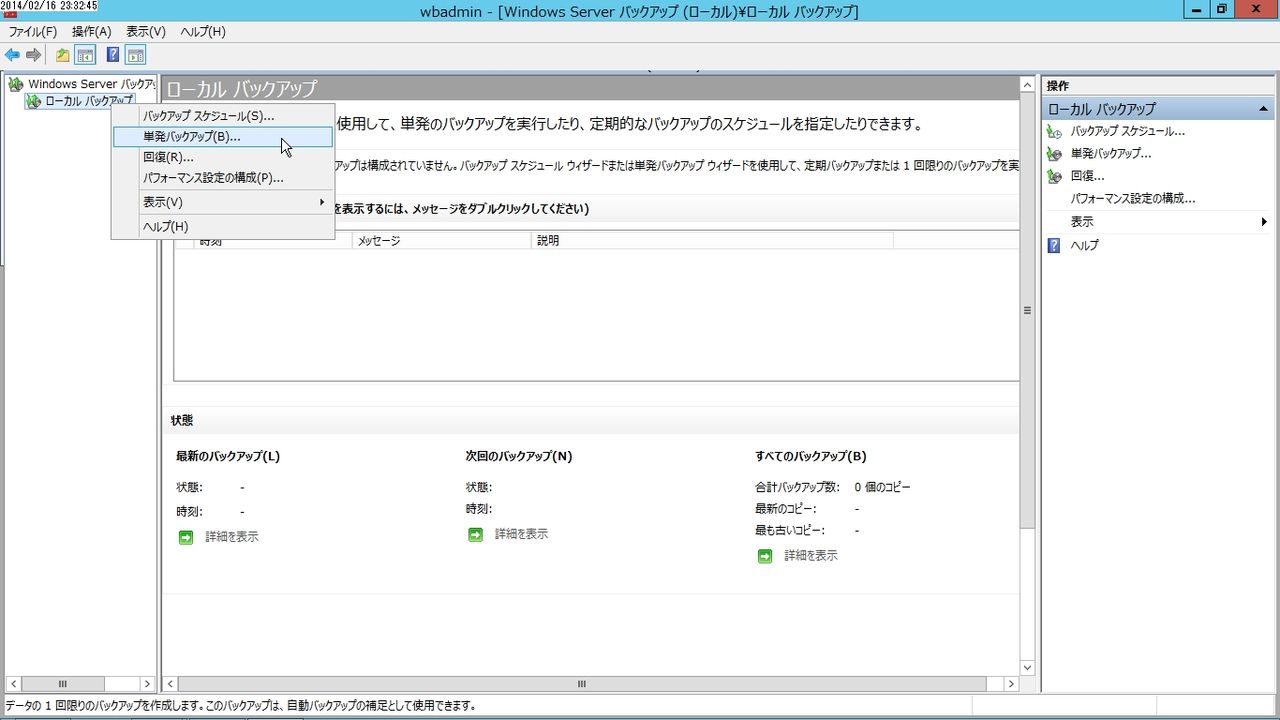Click the 最新のバックアップ(L) heading
1280x720 pixels.
click(228, 456)
